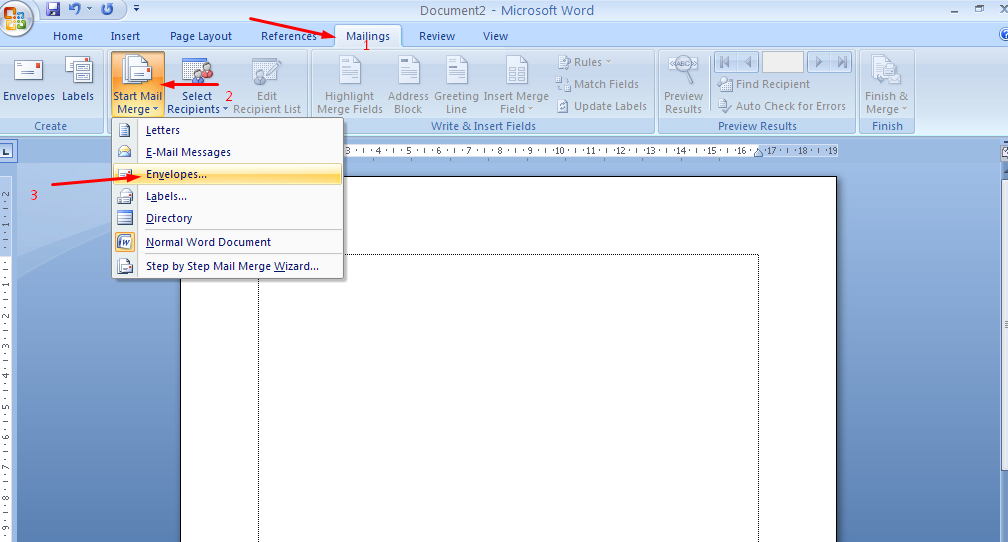Image resolution: width=1008 pixels, height=542 pixels.
Task: Click the E-Mail Messages envelope icon
Action: coord(125,152)
